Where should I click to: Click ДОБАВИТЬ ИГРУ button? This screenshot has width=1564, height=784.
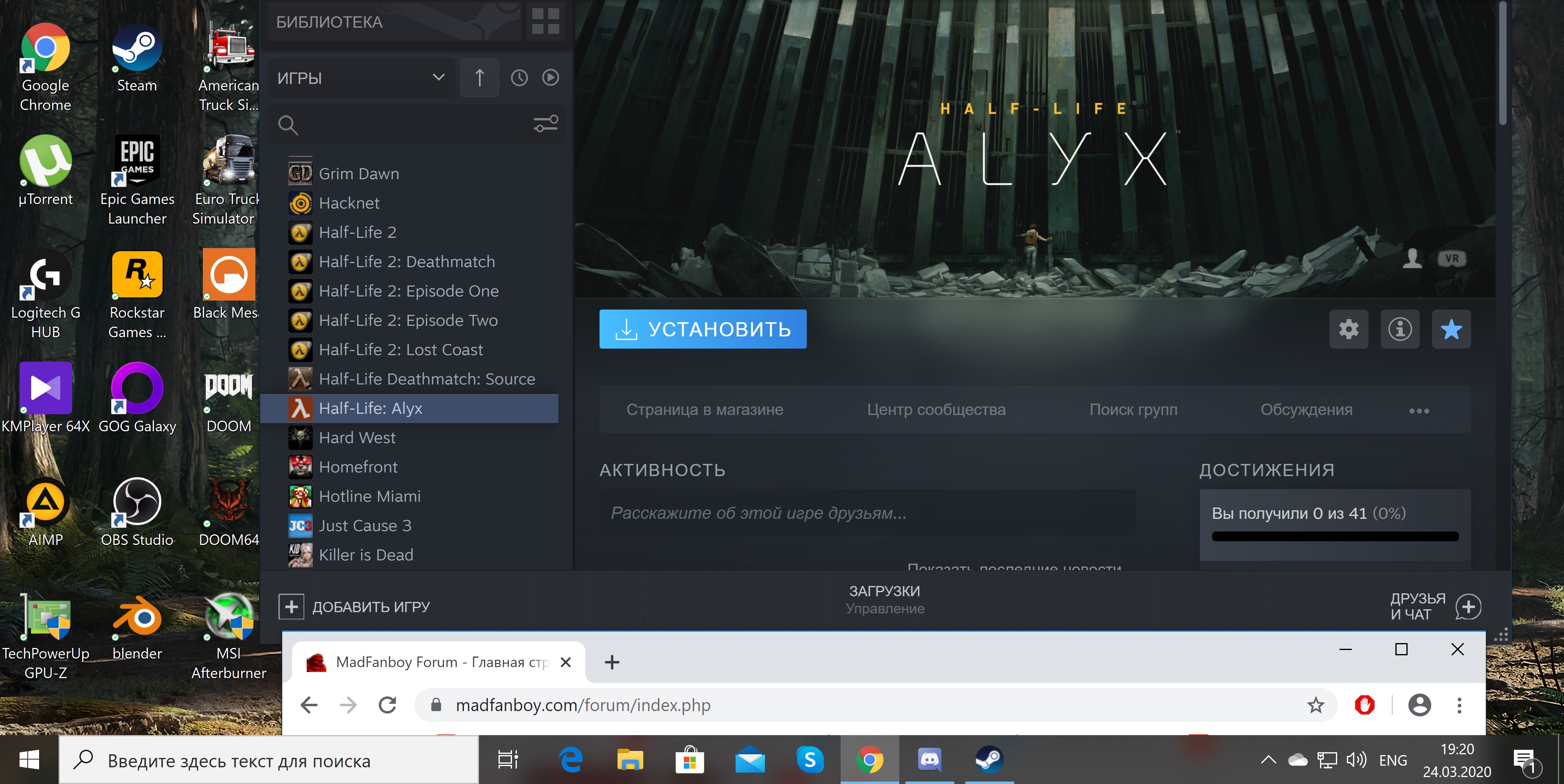click(x=354, y=607)
